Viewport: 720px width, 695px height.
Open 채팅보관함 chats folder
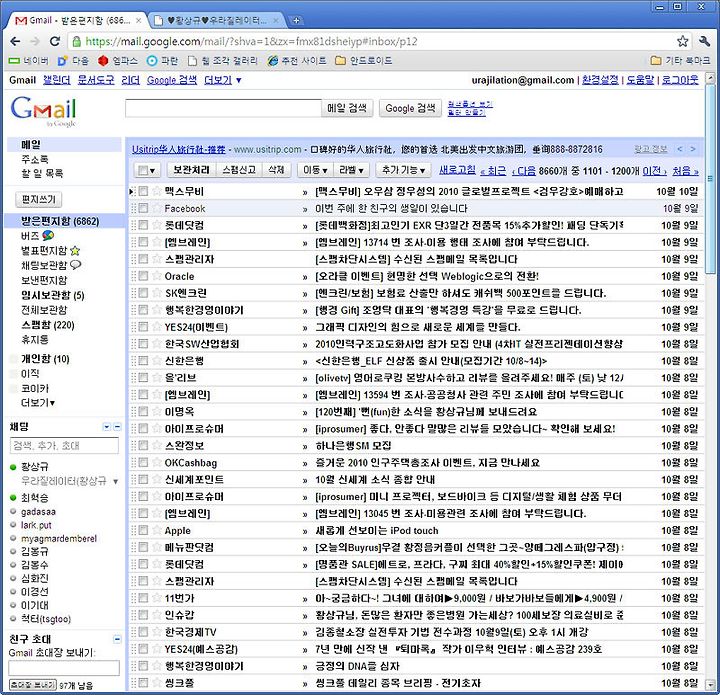click(51, 265)
